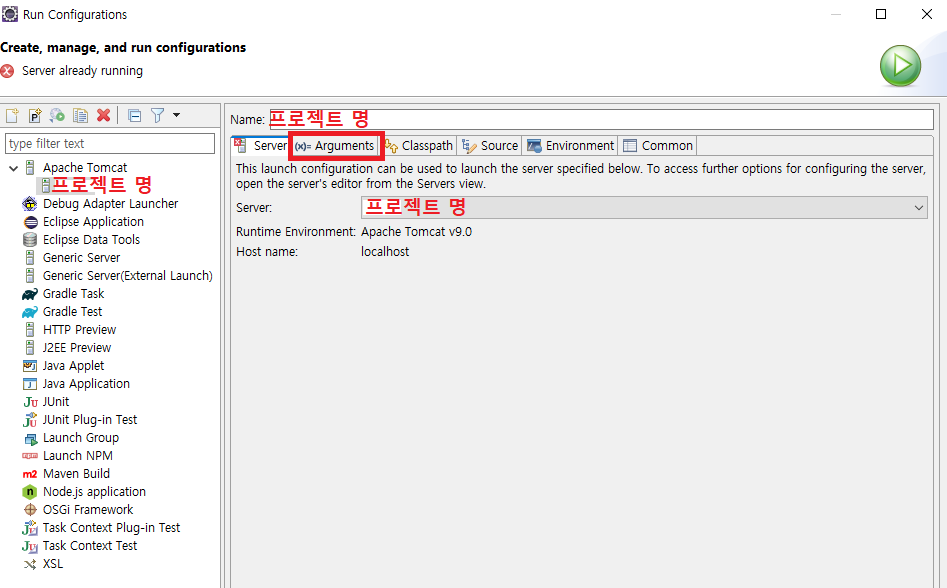This screenshot has width=947, height=588.
Task: Click the Apache Tomcat v9.0 runtime text
Action: click(416, 232)
